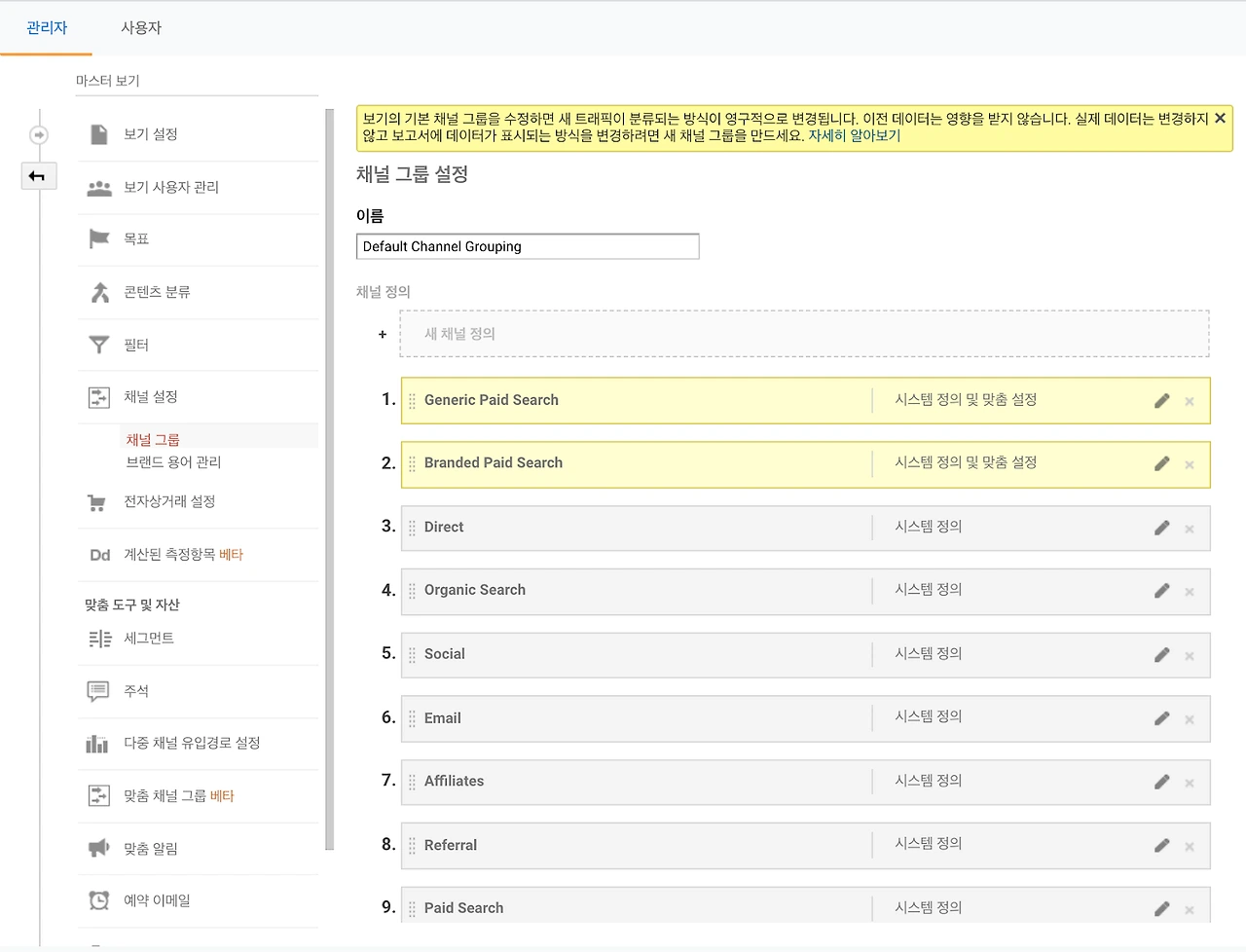Delete the Social channel with the × icon

coord(1189,654)
